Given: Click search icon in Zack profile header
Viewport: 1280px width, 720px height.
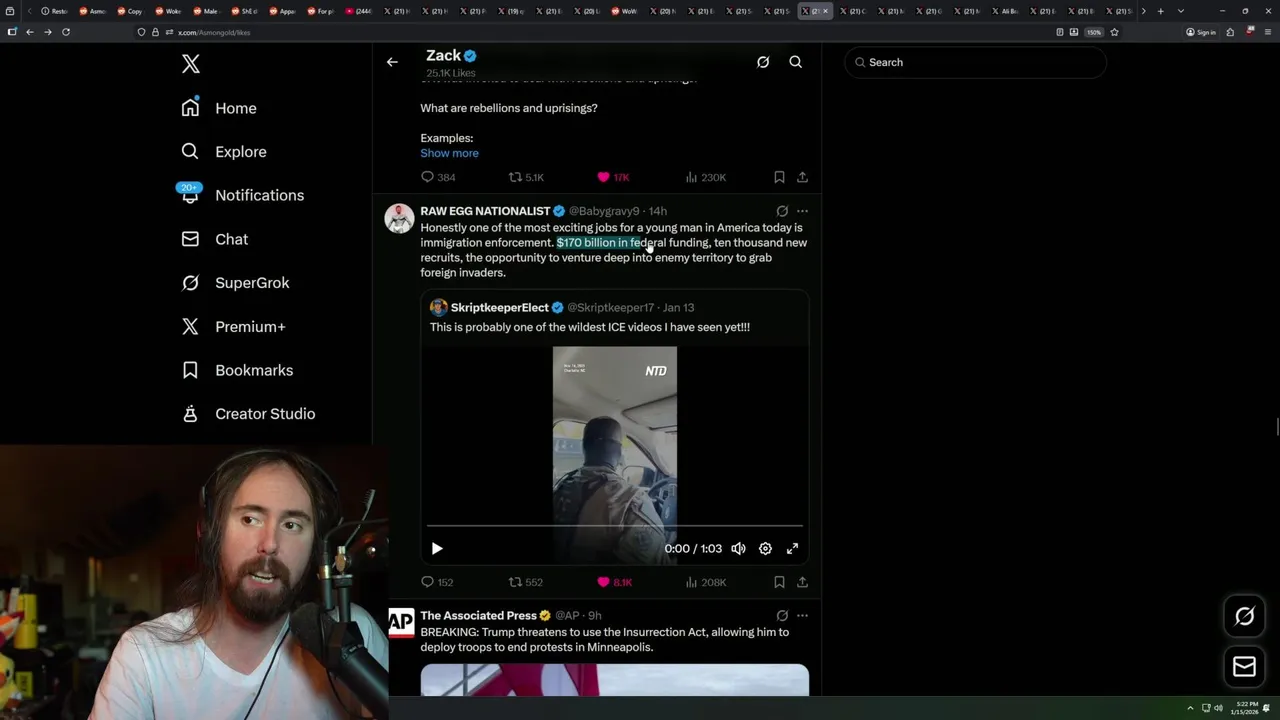Looking at the screenshot, I should pos(796,62).
